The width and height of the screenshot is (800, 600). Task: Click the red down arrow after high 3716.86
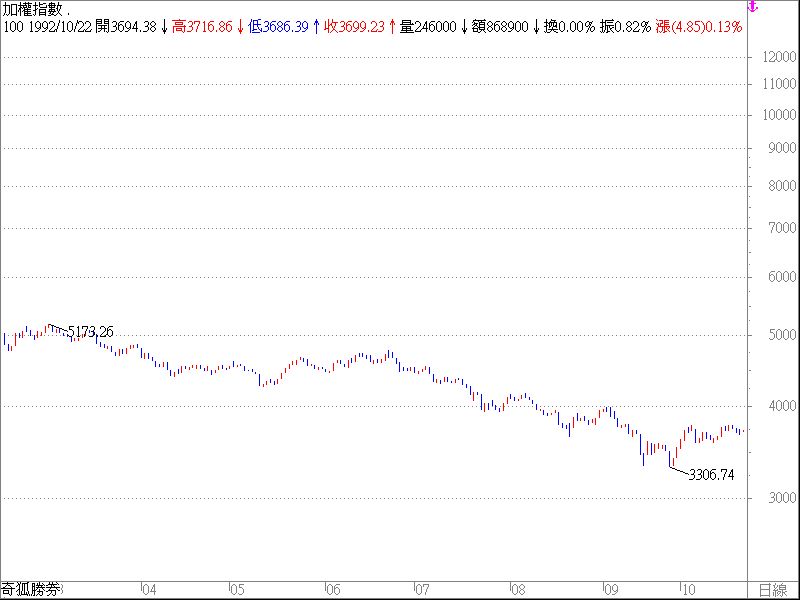pos(240,27)
